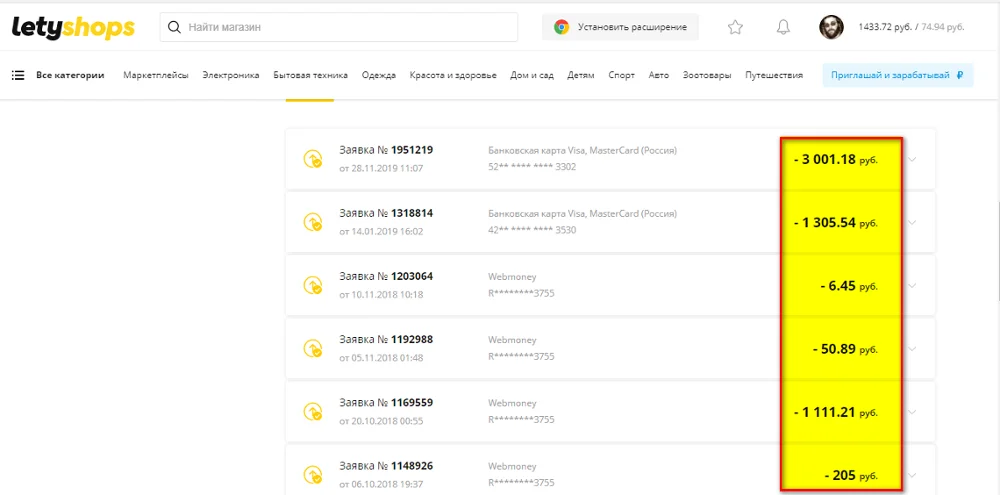Expand details of request 1951219
Screen dimensions: 1000x495
click(x=912, y=159)
